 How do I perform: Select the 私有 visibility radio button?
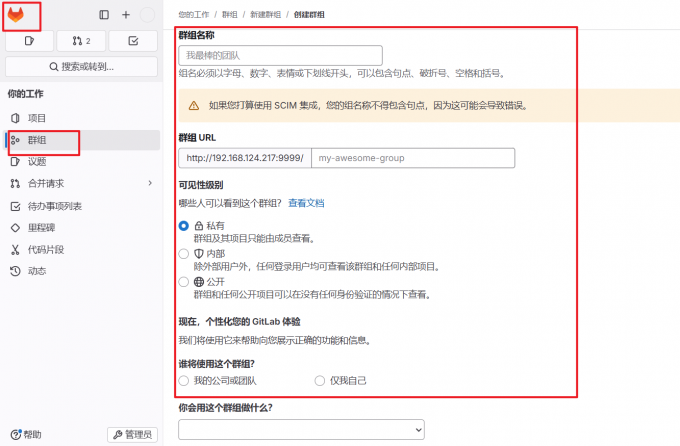pos(183,226)
